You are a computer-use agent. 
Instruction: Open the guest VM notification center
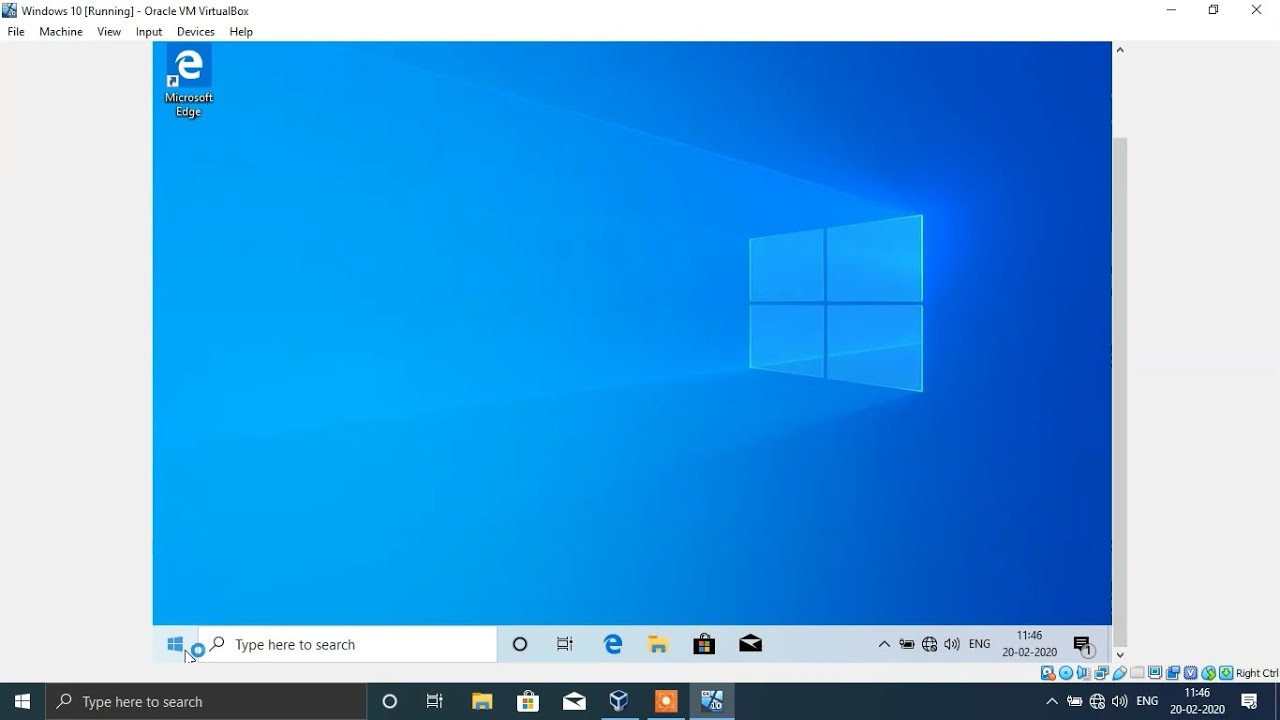click(x=1083, y=645)
